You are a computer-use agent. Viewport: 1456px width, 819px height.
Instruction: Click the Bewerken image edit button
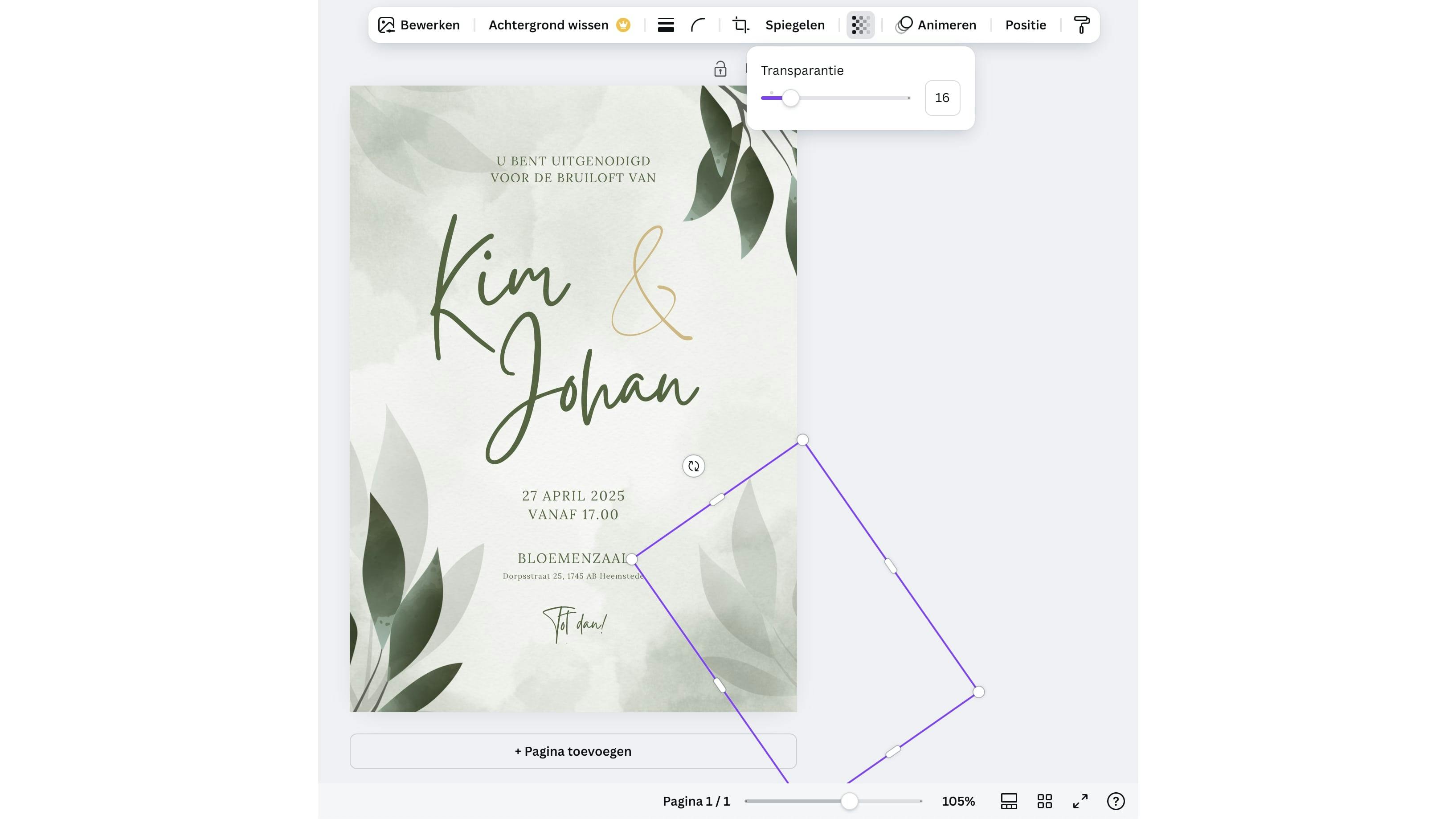(419, 25)
